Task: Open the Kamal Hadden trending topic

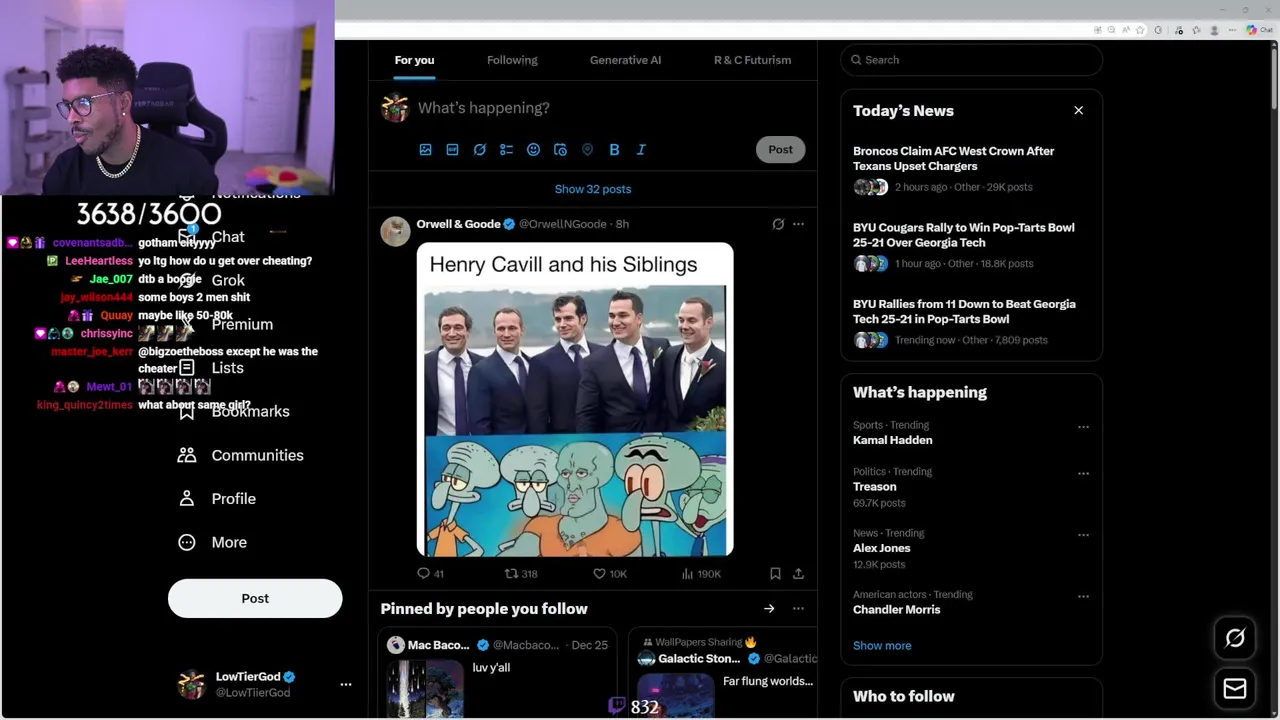Action: (x=892, y=440)
